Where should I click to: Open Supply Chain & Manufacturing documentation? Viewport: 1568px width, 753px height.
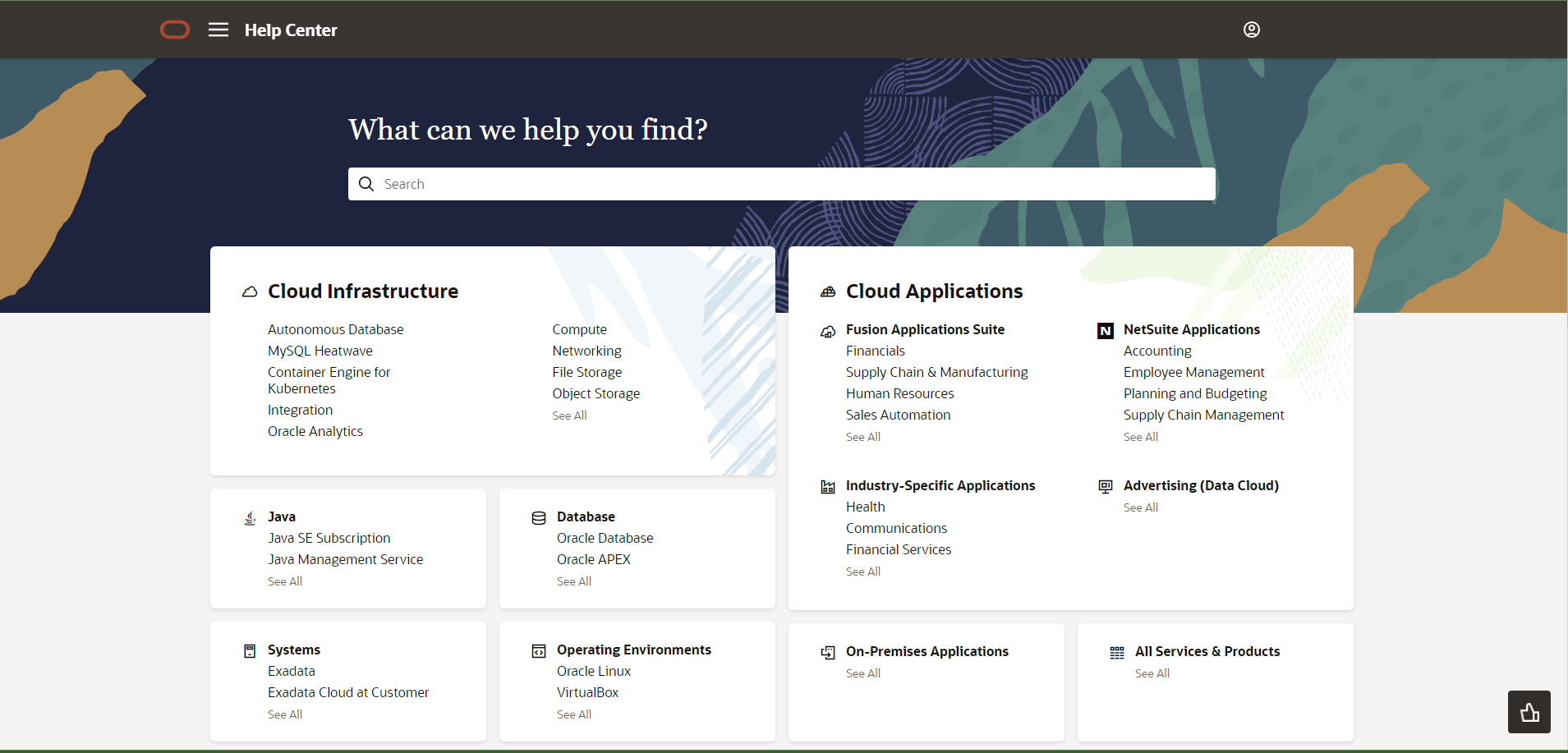pos(936,372)
